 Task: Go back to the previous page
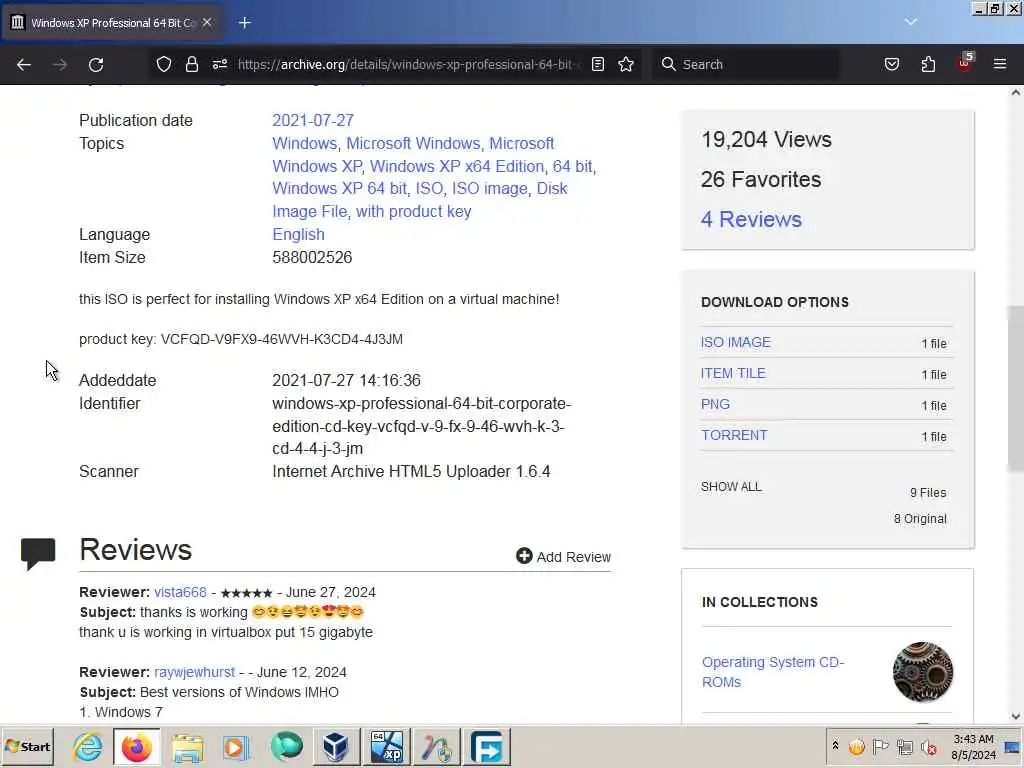click(24, 64)
